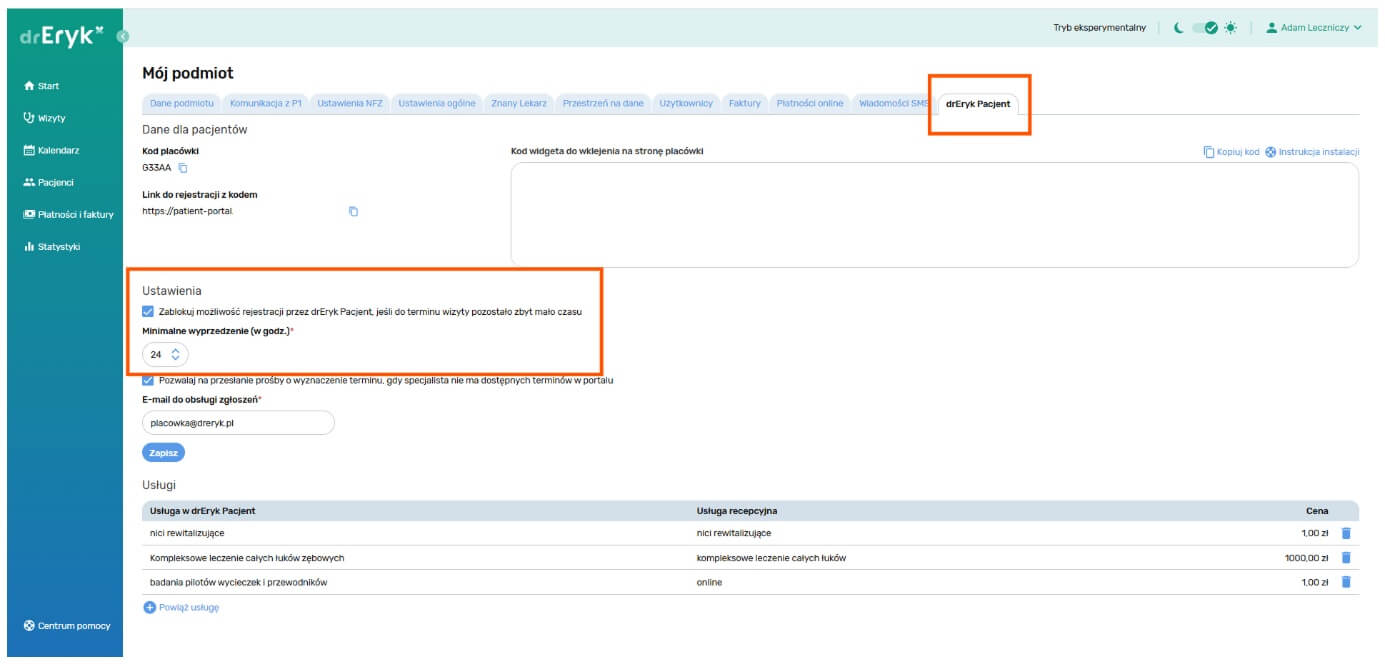The height and width of the screenshot is (664, 1385).
Task: Delete the badania pilotów wycieczek row
Action: point(1346,582)
